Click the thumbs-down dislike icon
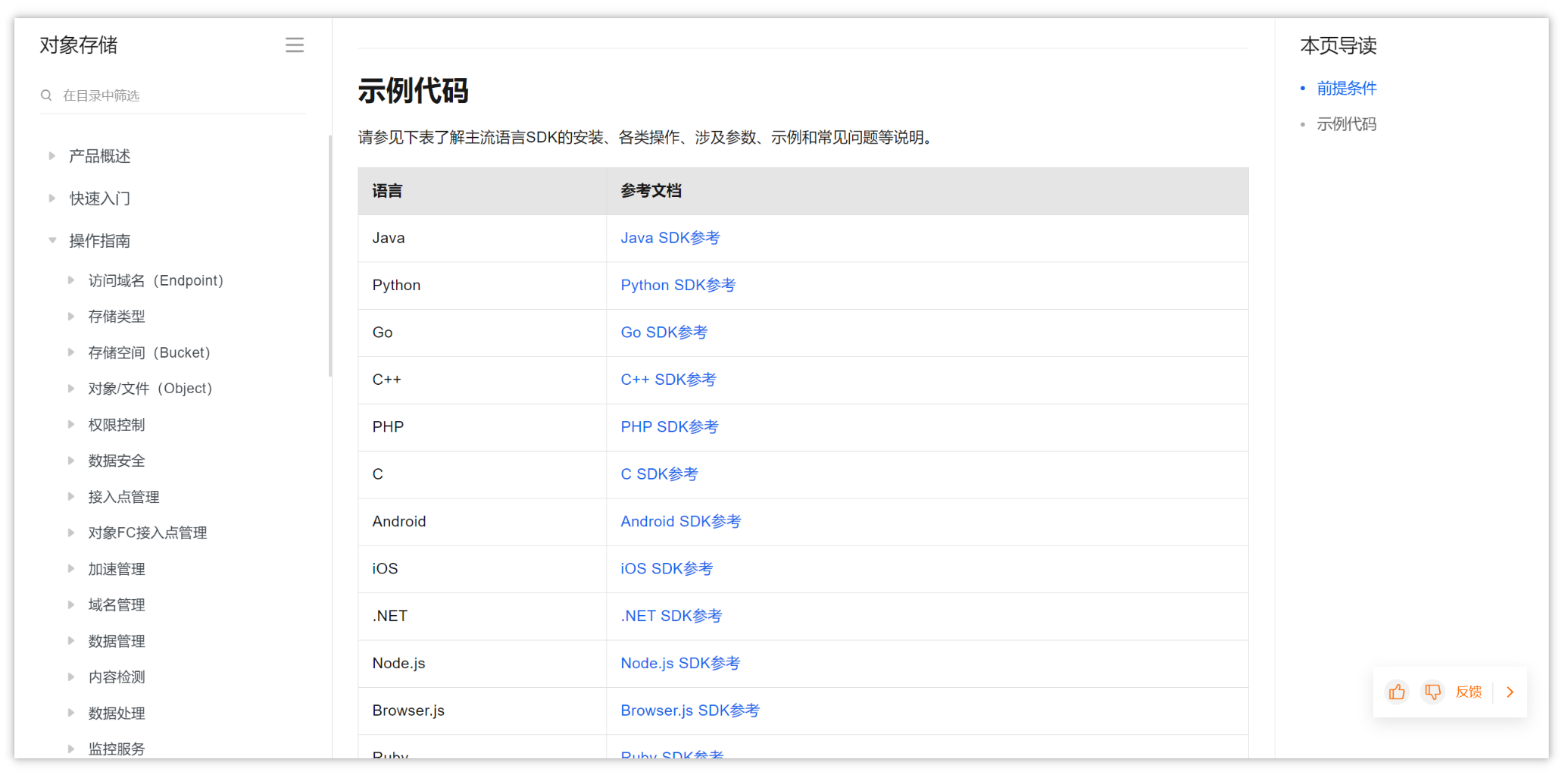This screenshot has width=1568, height=778. (x=1432, y=692)
